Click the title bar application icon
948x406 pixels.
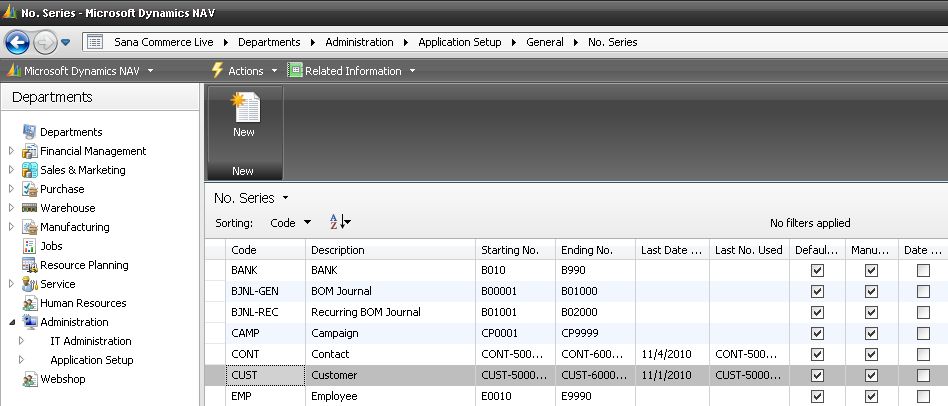click(x=9, y=11)
